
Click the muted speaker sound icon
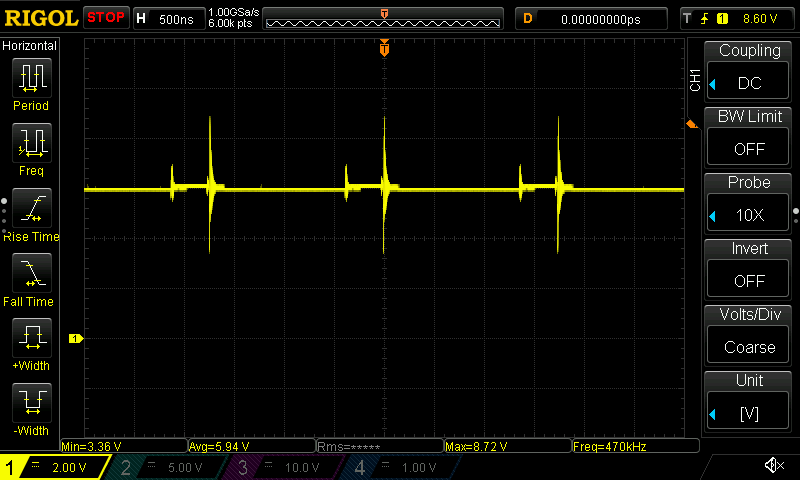pyautogui.click(x=774, y=465)
